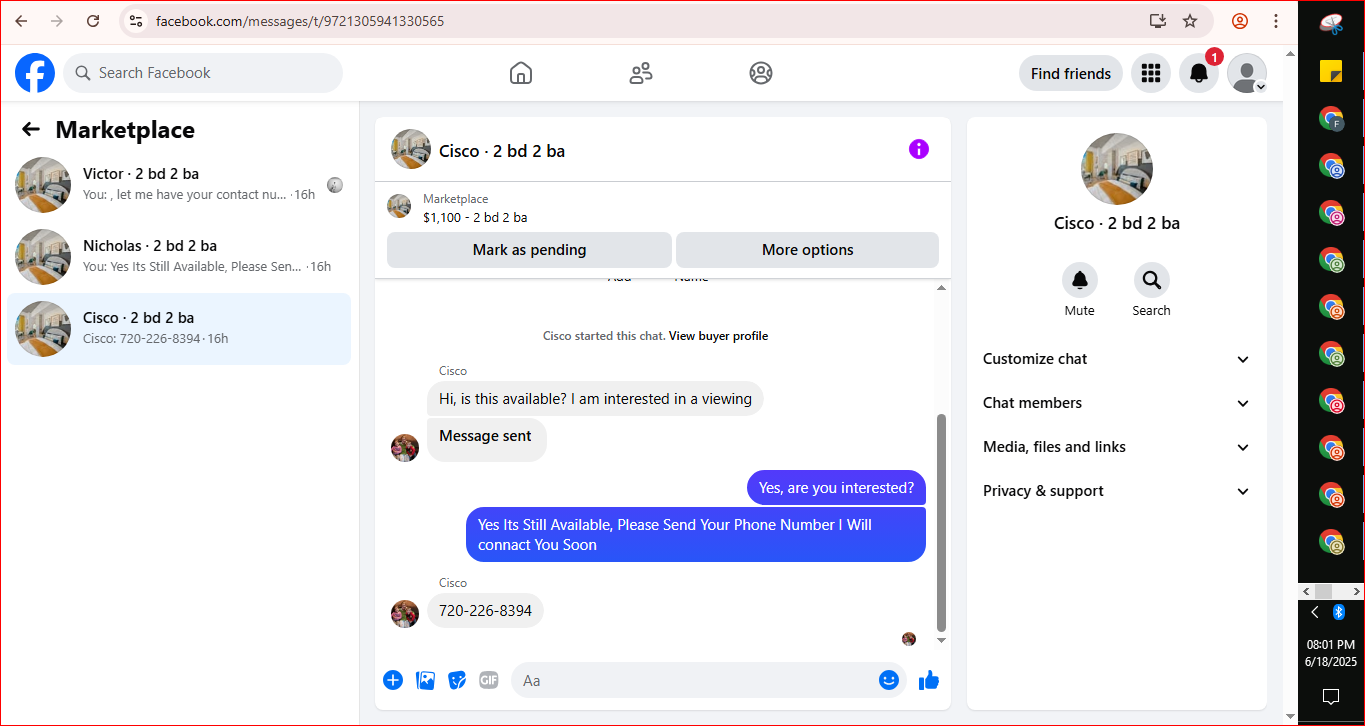This screenshot has width=1365, height=726.
Task: Open the Friends icon in top navigation
Action: pyautogui.click(x=641, y=73)
